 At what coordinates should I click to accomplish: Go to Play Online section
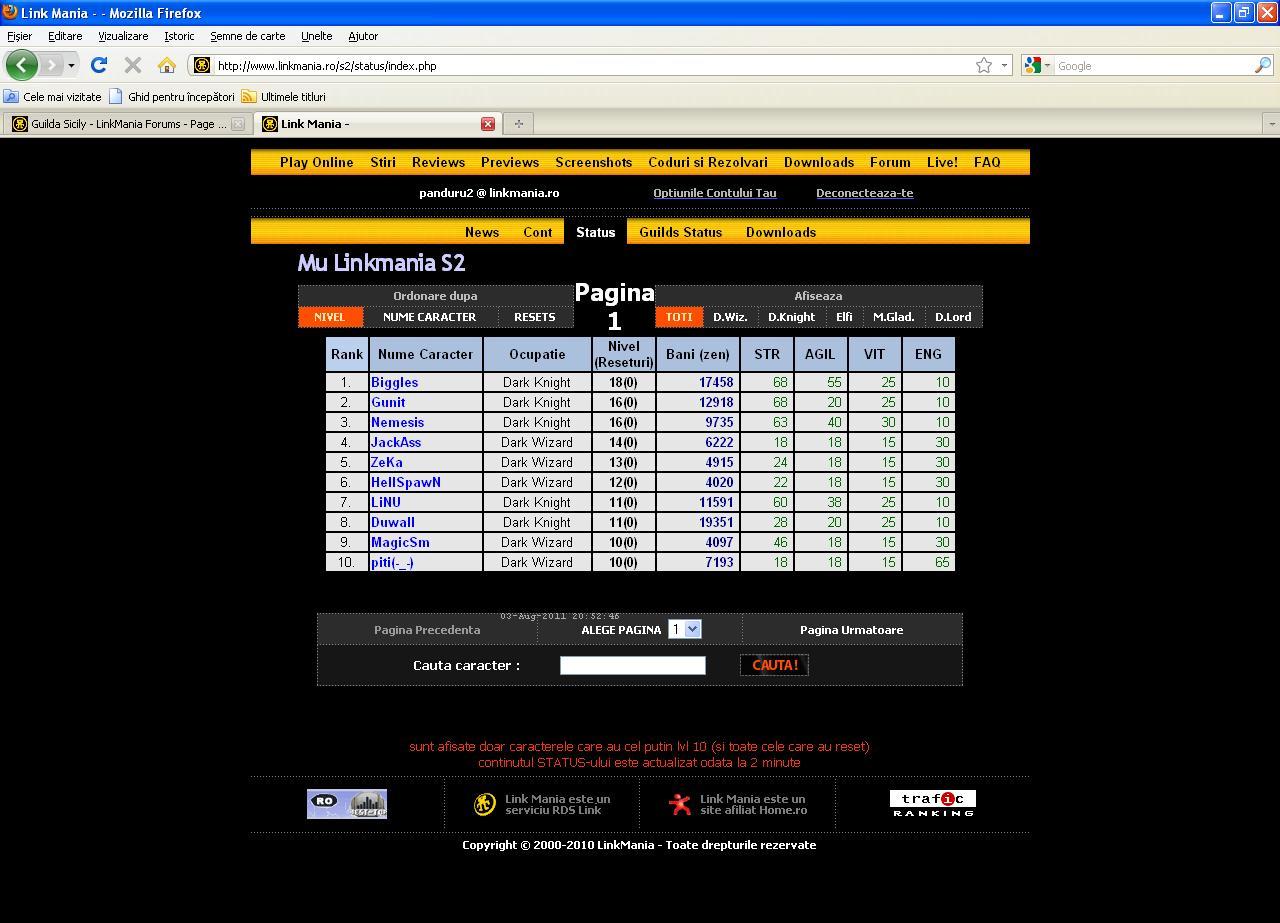click(x=316, y=162)
